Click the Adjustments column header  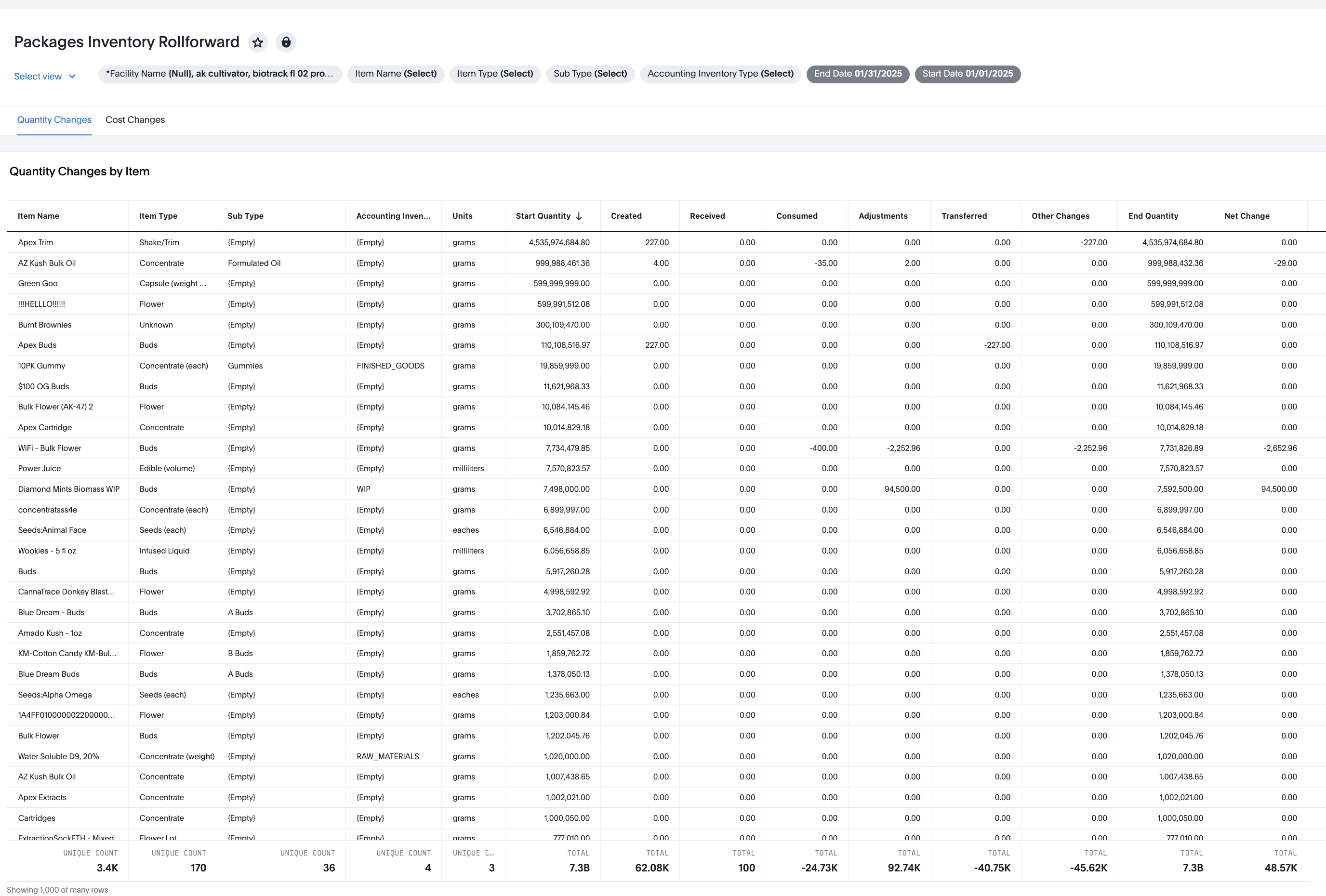tap(889, 216)
